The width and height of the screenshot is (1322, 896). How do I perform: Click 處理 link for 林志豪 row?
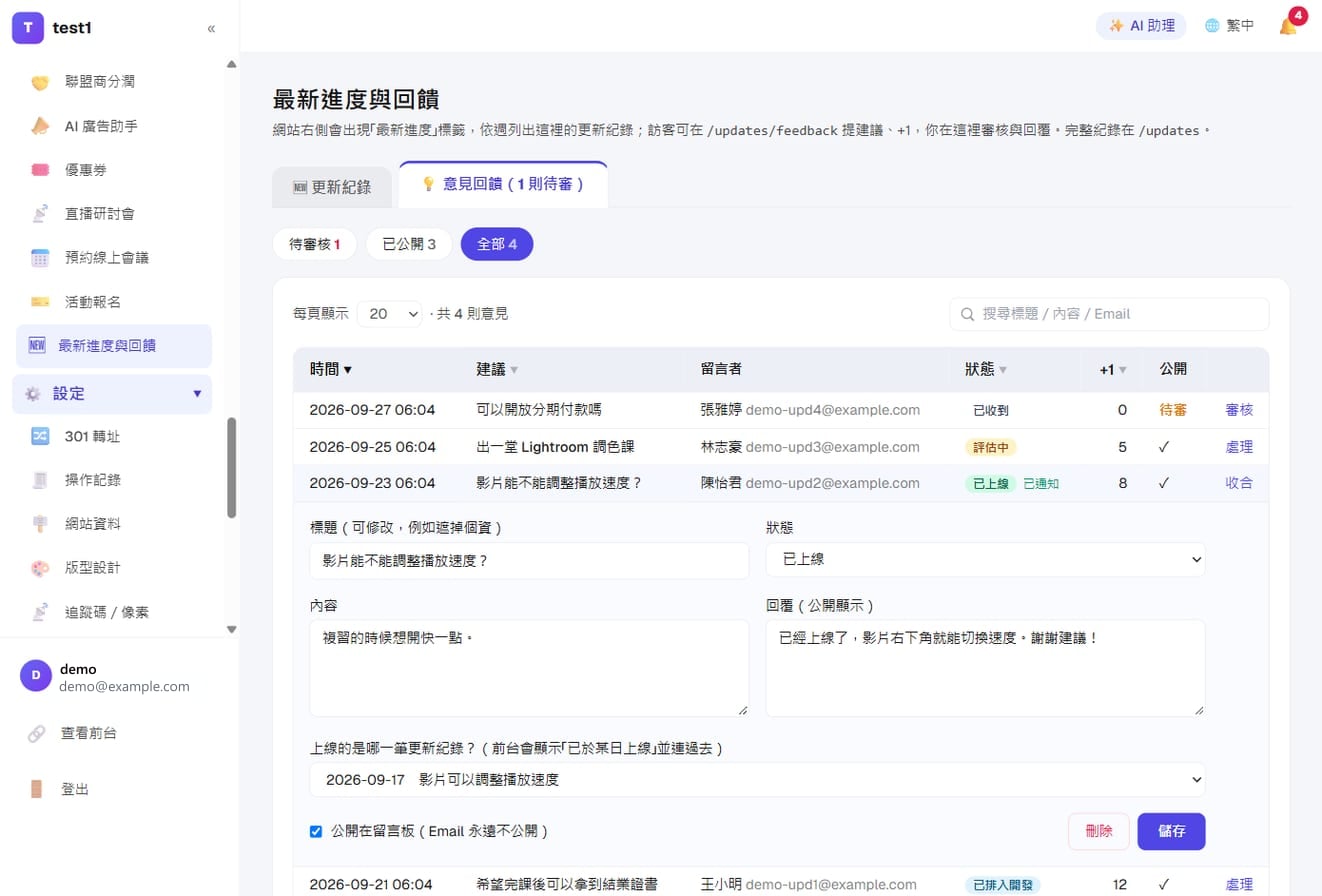(x=1239, y=447)
